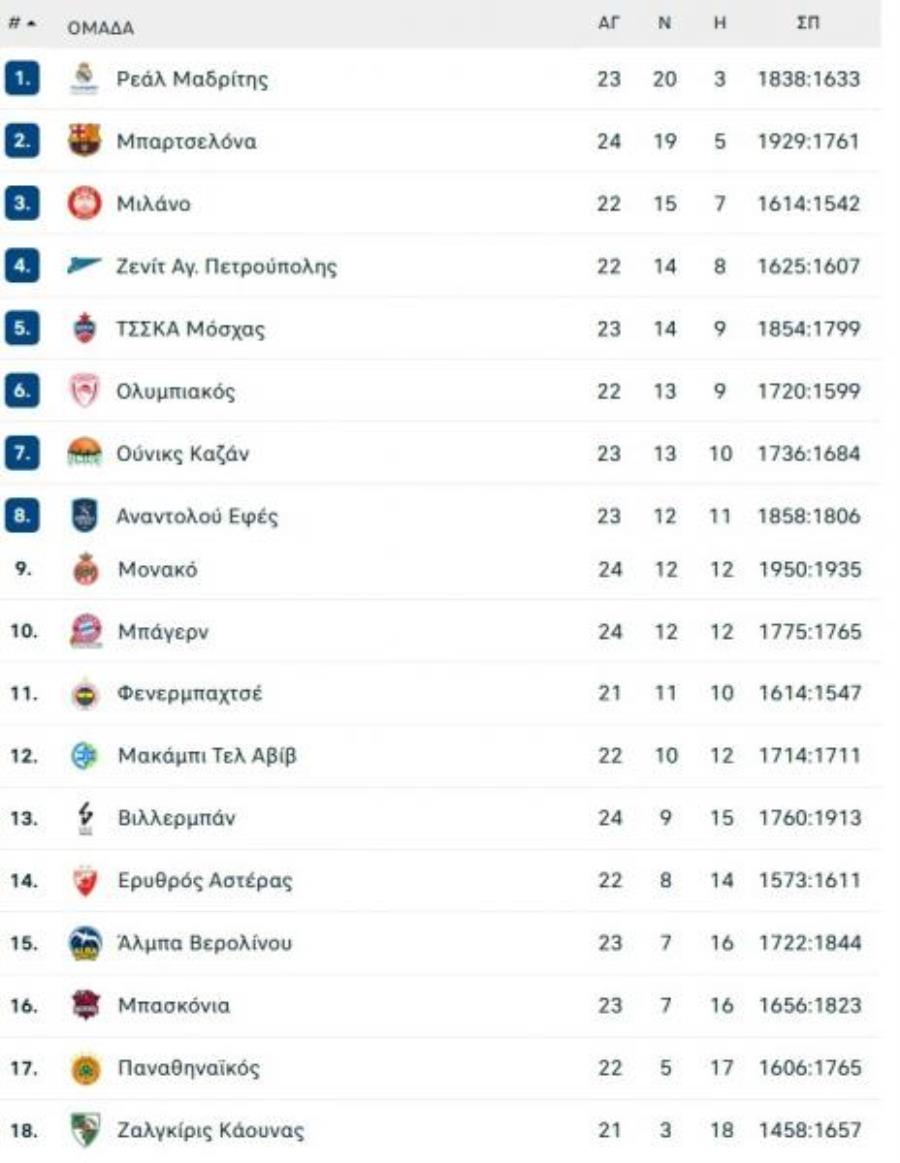Click the Bayern Munich logo
The width and height of the screenshot is (900, 1163).
point(86,631)
